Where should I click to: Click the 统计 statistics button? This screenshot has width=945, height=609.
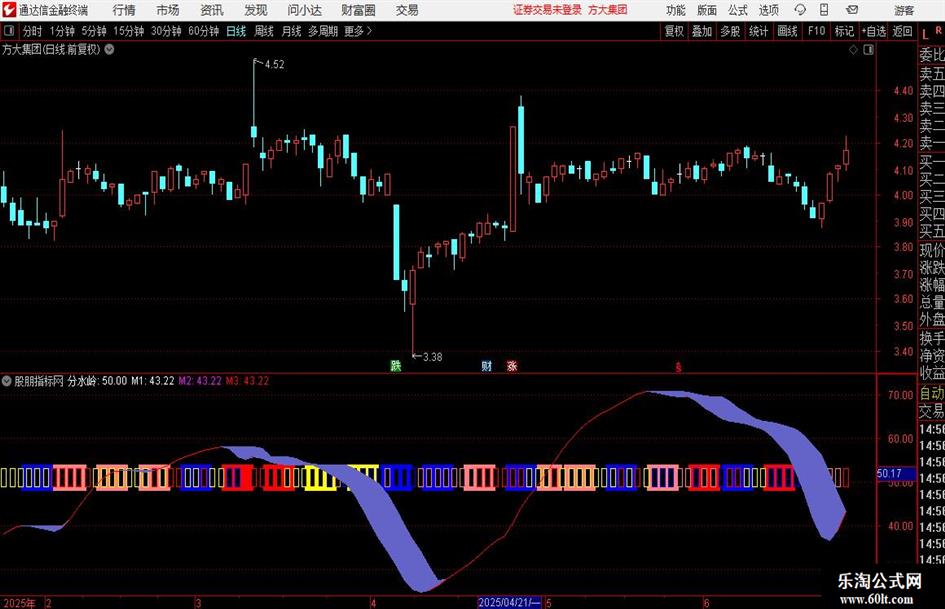coord(758,31)
